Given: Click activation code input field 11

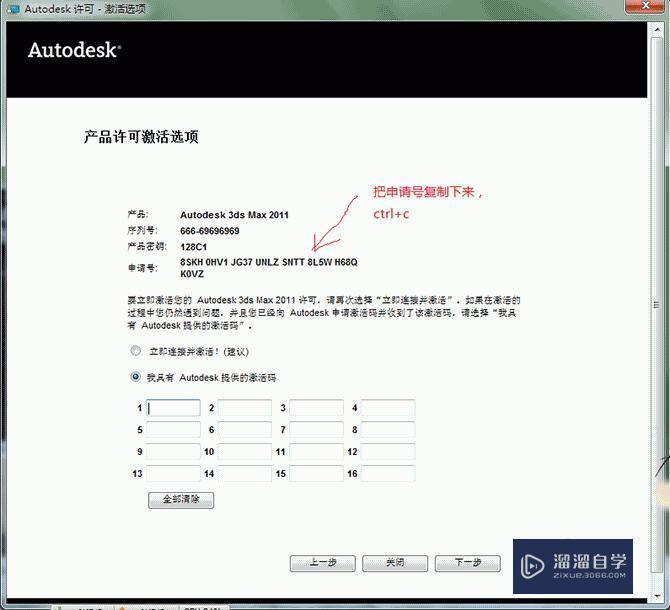Looking at the screenshot, I should [316, 452].
